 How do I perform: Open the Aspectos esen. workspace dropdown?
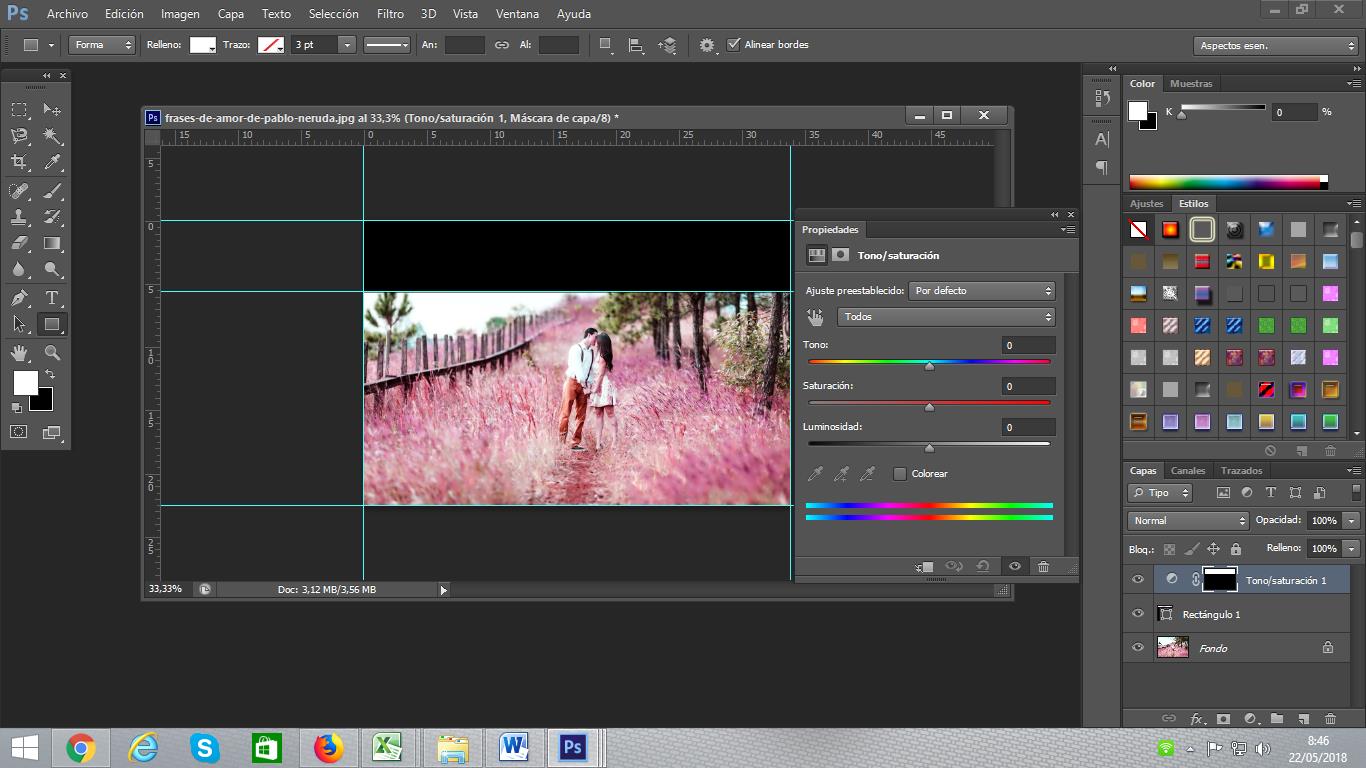click(1275, 46)
